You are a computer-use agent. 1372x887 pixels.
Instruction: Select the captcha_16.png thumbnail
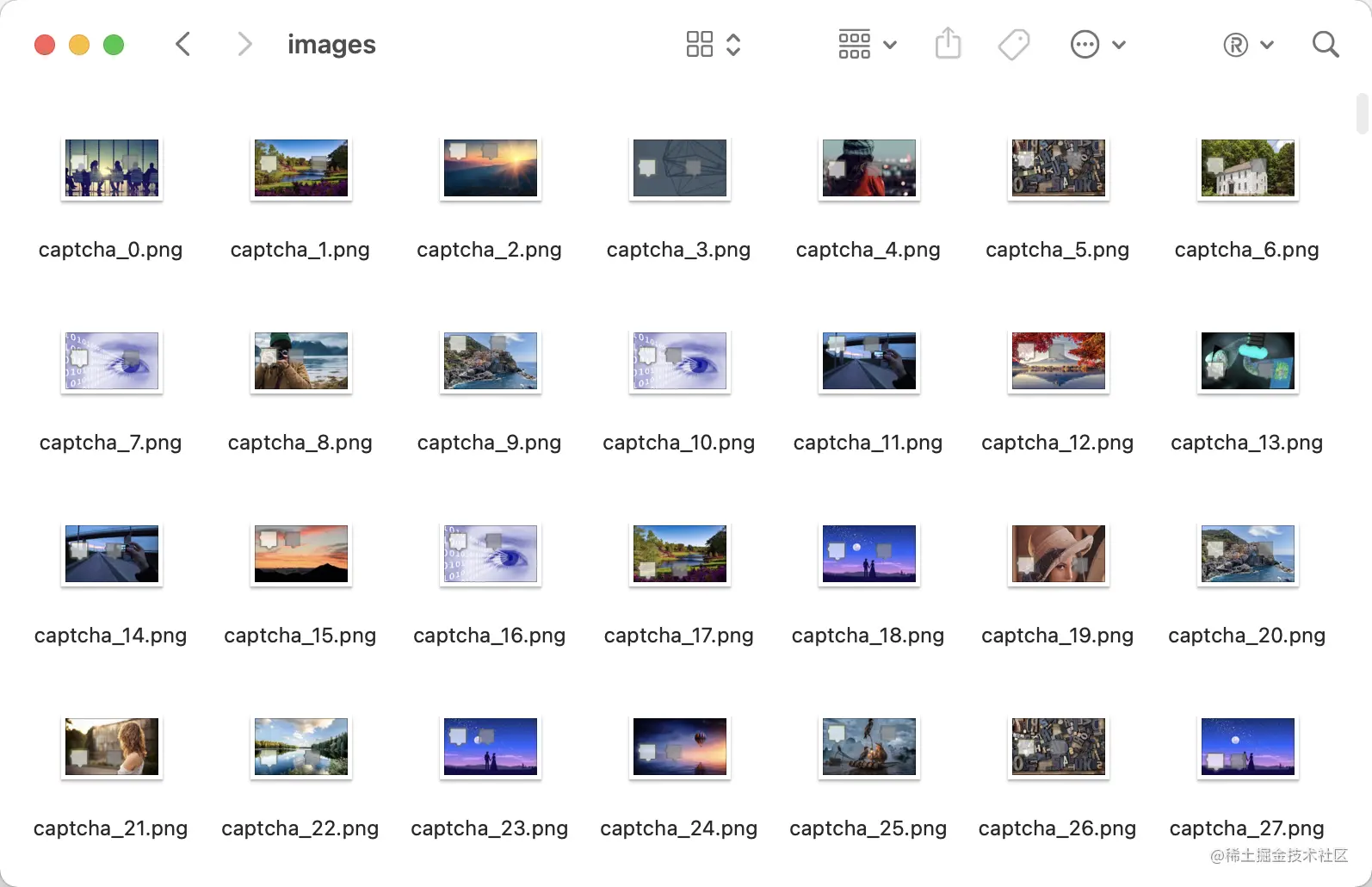(491, 554)
